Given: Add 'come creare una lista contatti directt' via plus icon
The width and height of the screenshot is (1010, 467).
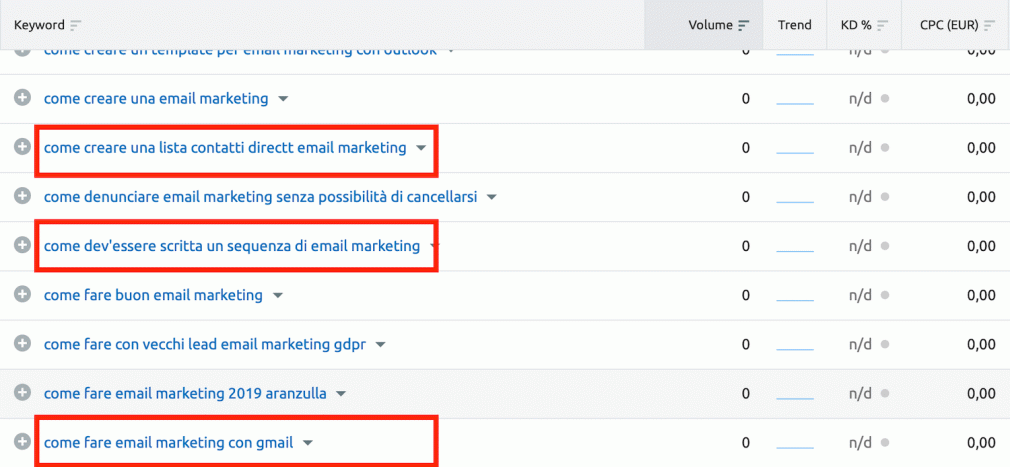Looking at the screenshot, I should pyautogui.click(x=23, y=148).
